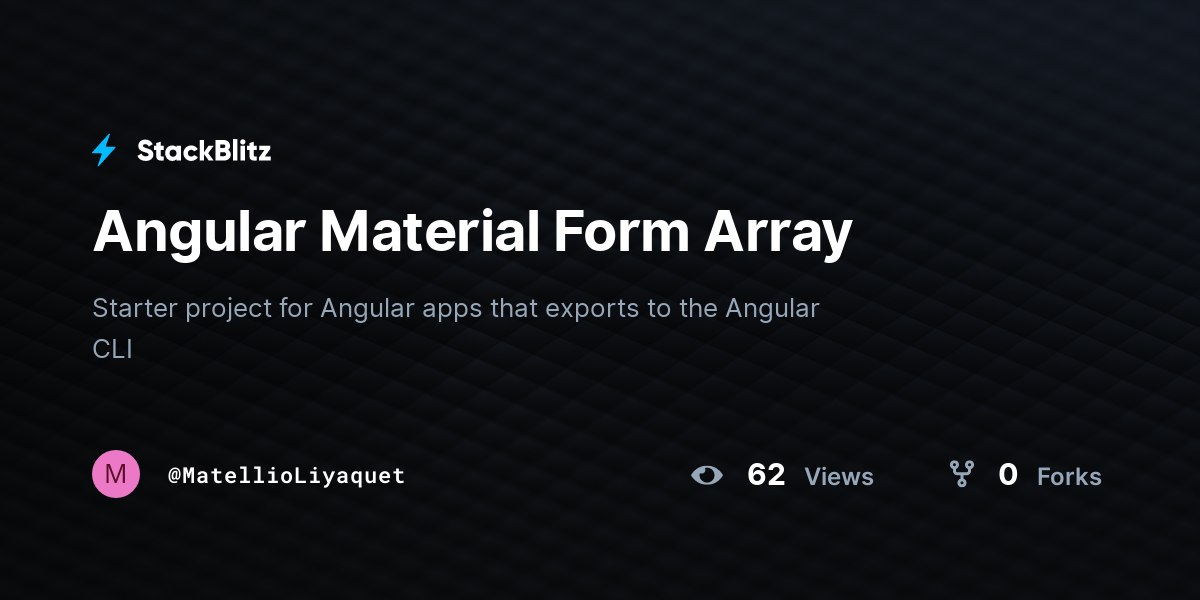Click the fork branch icon
The image size is (1200, 600).
click(961, 474)
